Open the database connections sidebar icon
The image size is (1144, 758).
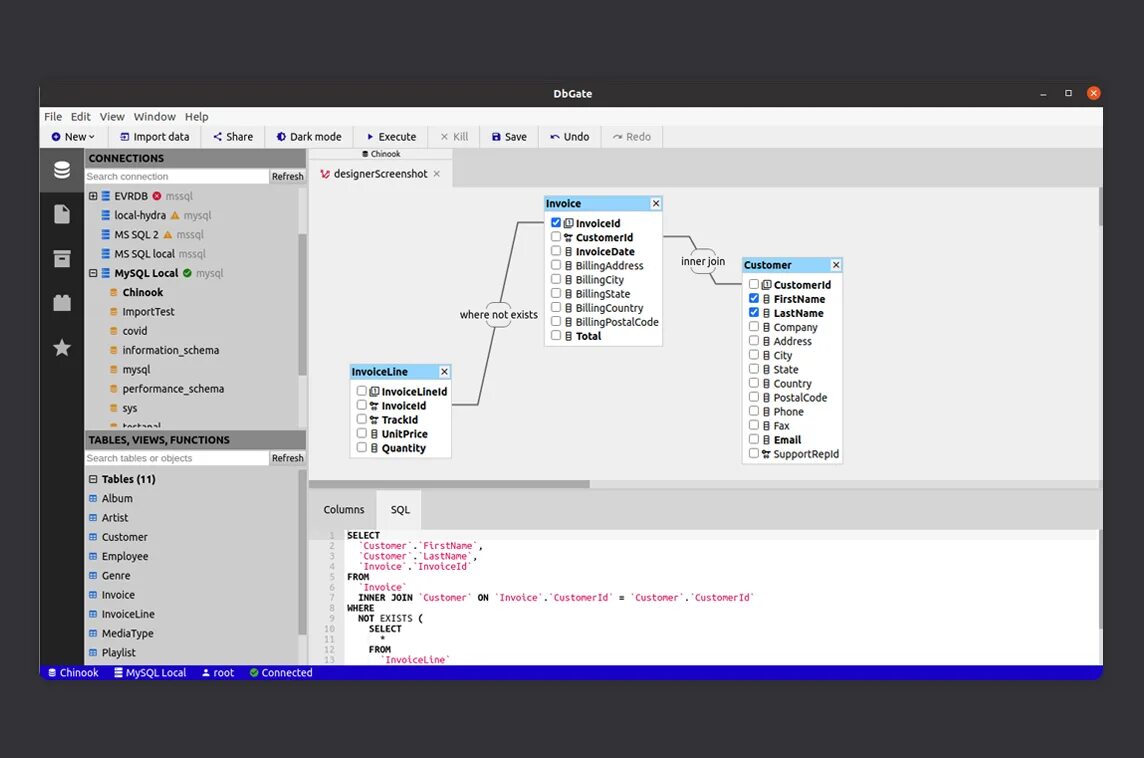coord(62,170)
